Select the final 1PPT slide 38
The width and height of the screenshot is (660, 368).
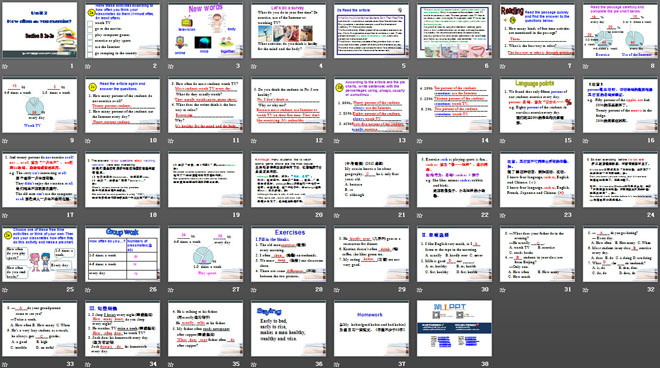point(454,329)
